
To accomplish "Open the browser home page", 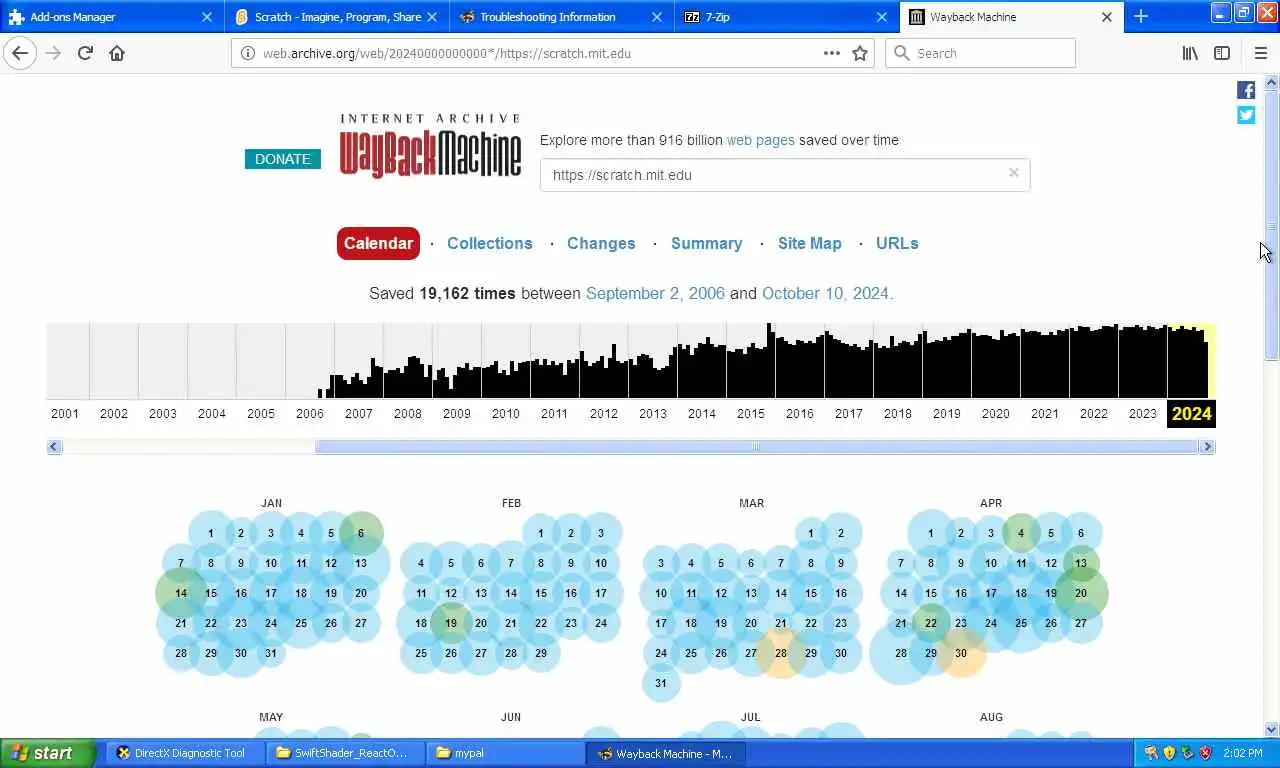I will pyautogui.click(x=117, y=53).
